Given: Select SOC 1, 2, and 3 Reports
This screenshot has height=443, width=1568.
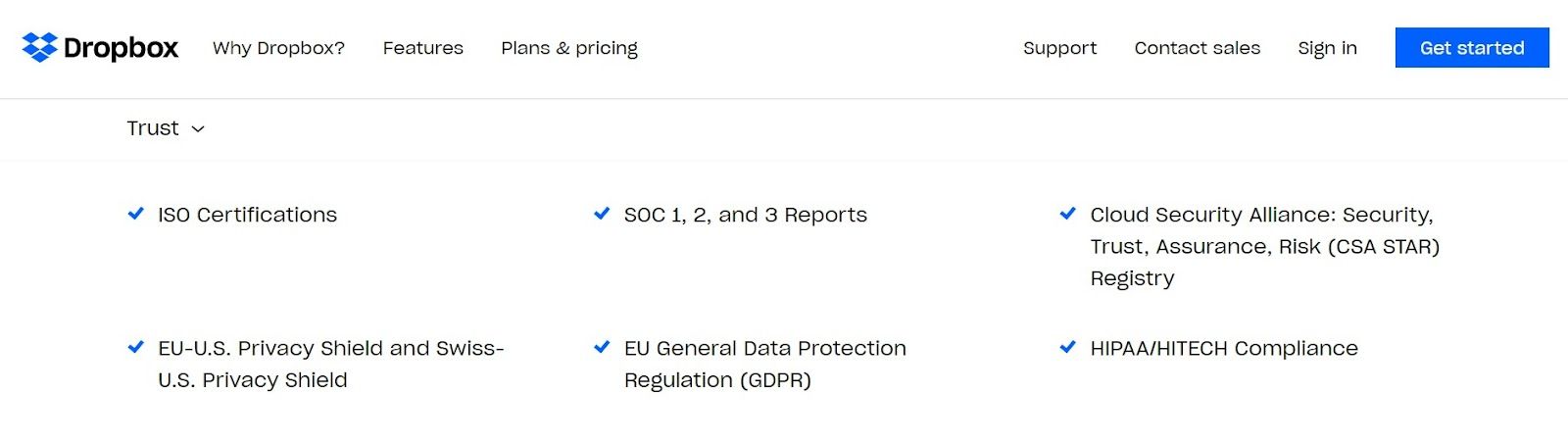Looking at the screenshot, I should pyautogui.click(x=745, y=215).
